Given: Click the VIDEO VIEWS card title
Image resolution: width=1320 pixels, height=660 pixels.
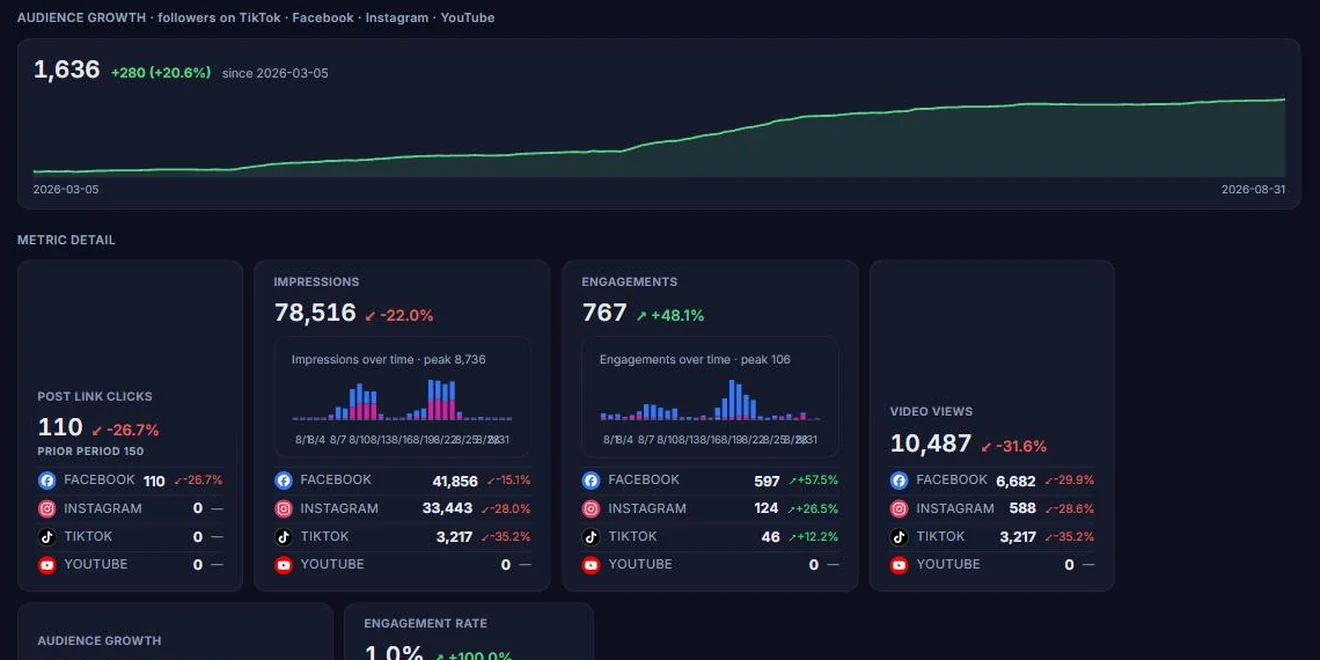Looking at the screenshot, I should 931,411.
